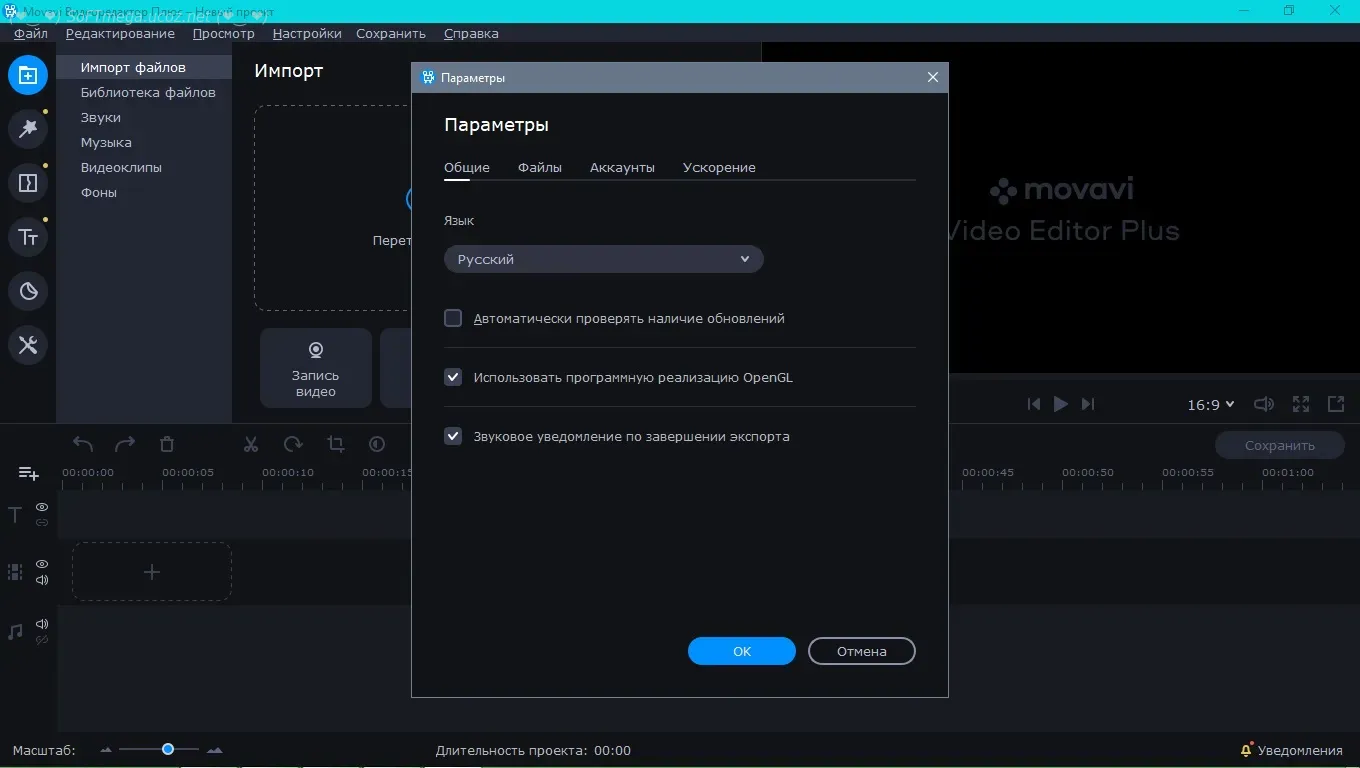
Task: Click the timeline zoom slider handle
Action: pyautogui.click(x=168, y=749)
